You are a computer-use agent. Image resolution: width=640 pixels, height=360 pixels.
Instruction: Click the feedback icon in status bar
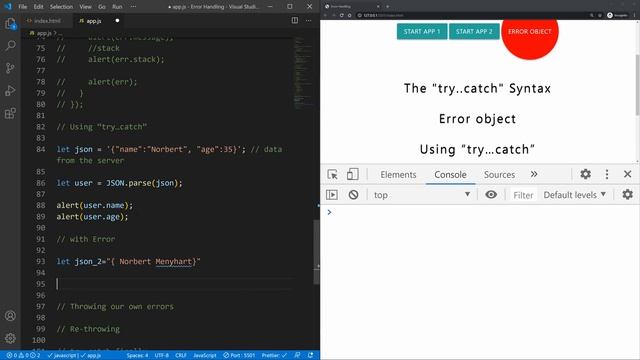(297, 356)
